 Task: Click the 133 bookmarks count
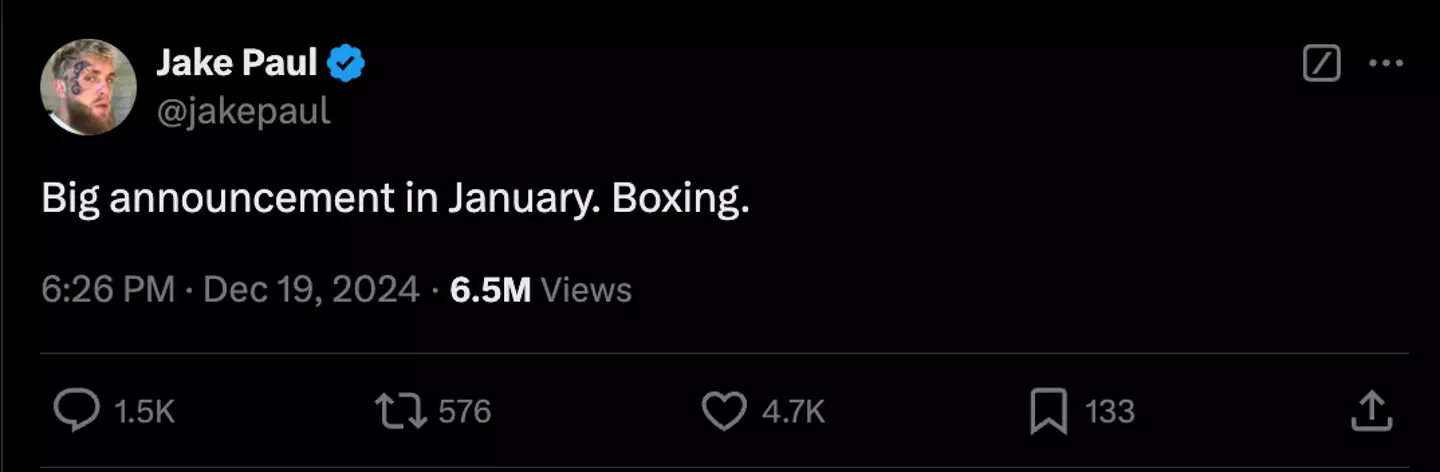1110,411
